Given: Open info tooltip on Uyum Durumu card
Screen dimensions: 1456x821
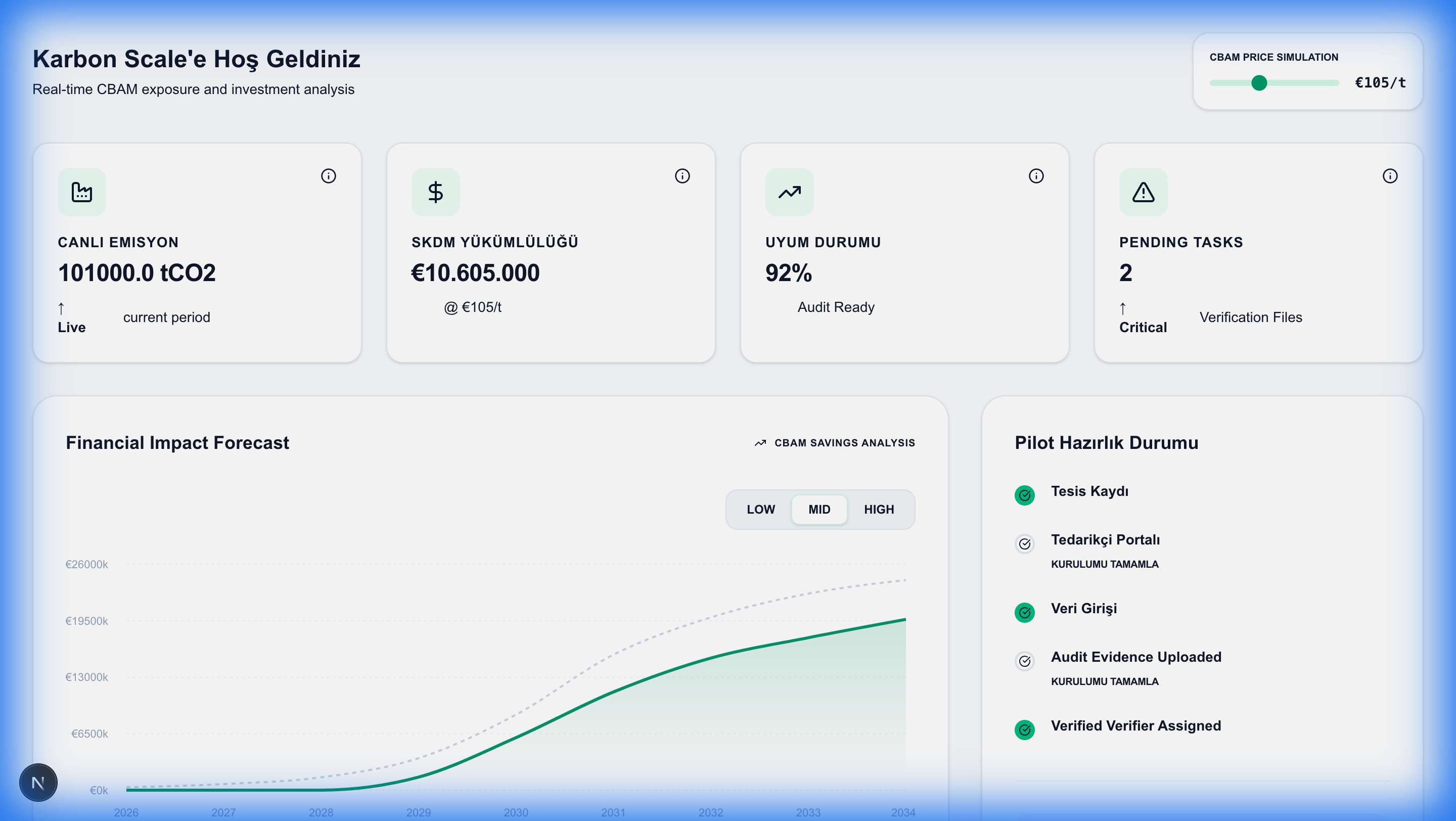Looking at the screenshot, I should tap(1036, 176).
